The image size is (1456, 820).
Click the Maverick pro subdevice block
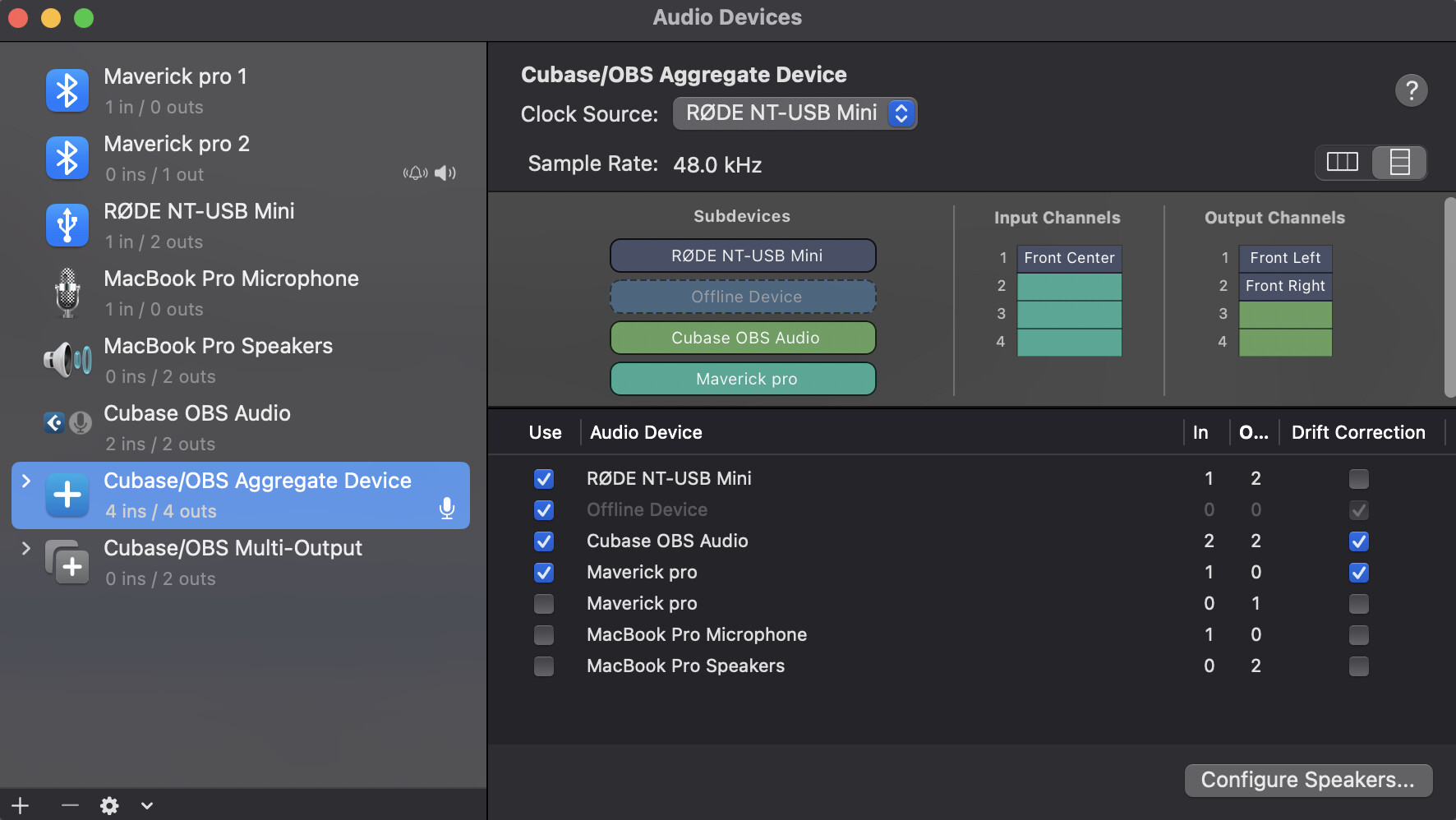pyautogui.click(x=743, y=379)
